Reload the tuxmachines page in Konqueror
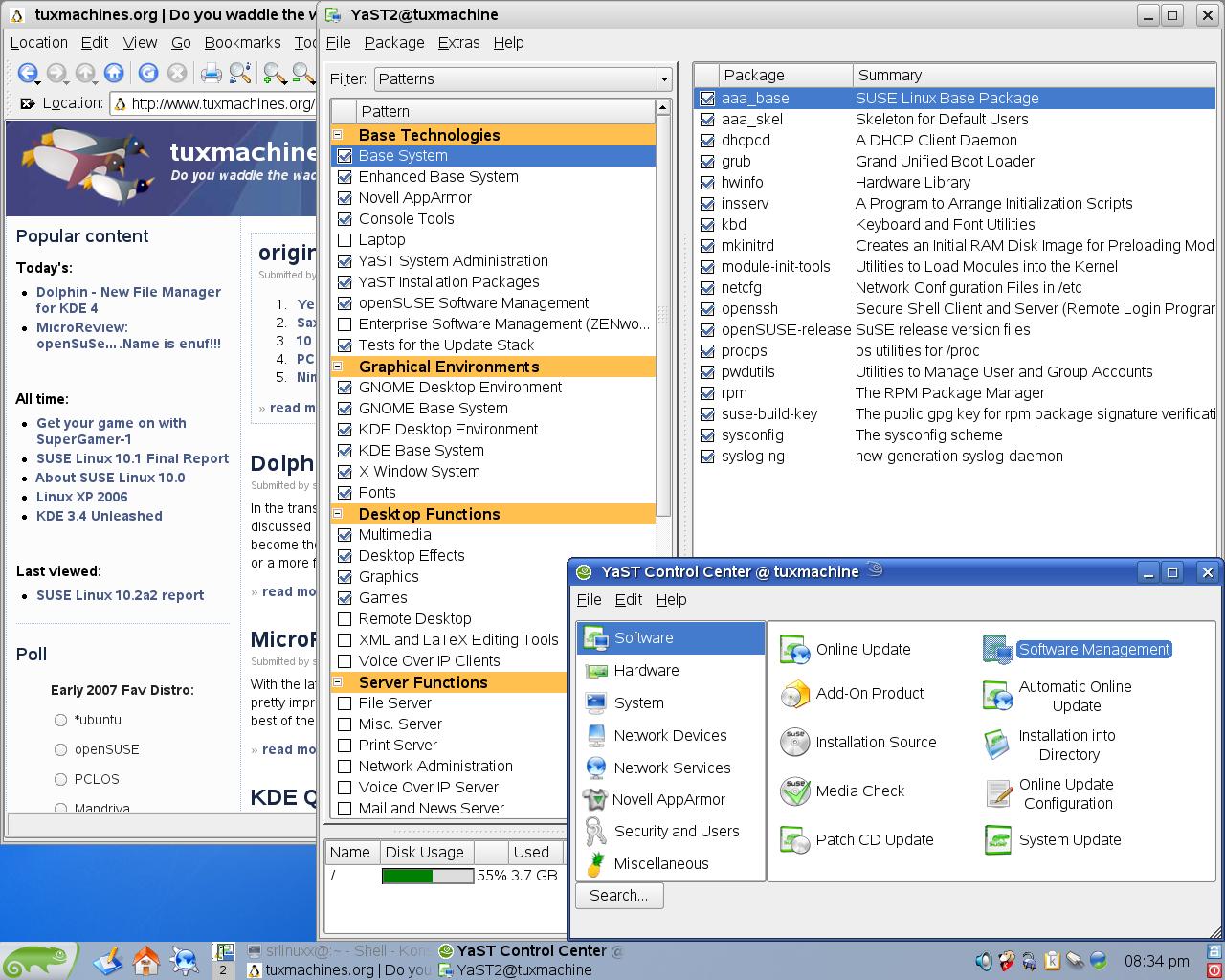The image size is (1225, 980). pos(147,73)
